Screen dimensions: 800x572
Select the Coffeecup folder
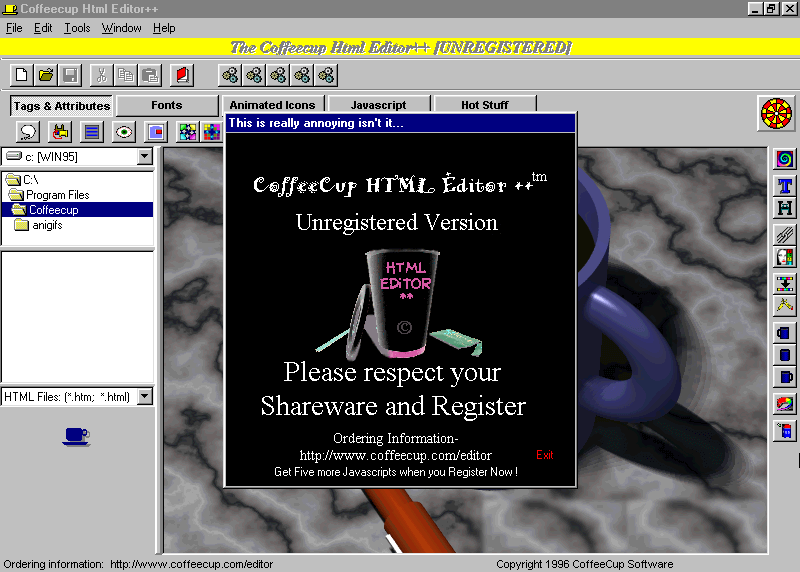pyautogui.click(x=78, y=210)
